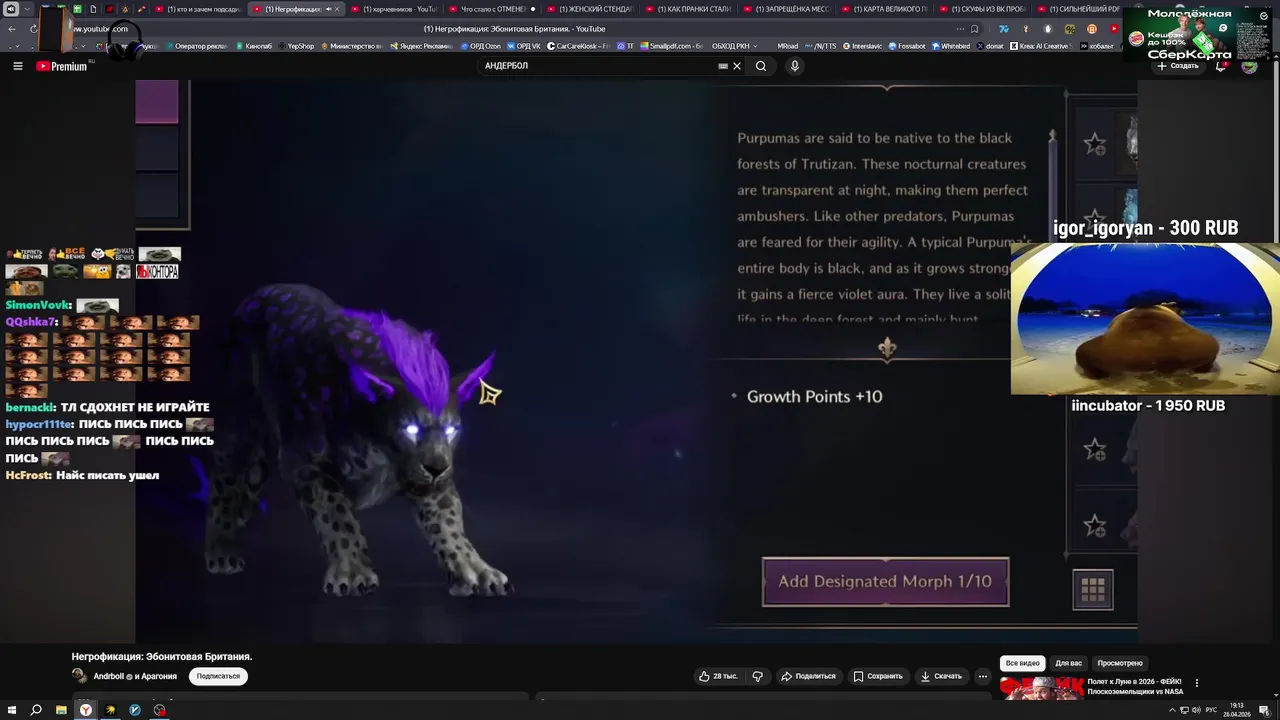Select the Для вас filter chip

tap(1069, 663)
